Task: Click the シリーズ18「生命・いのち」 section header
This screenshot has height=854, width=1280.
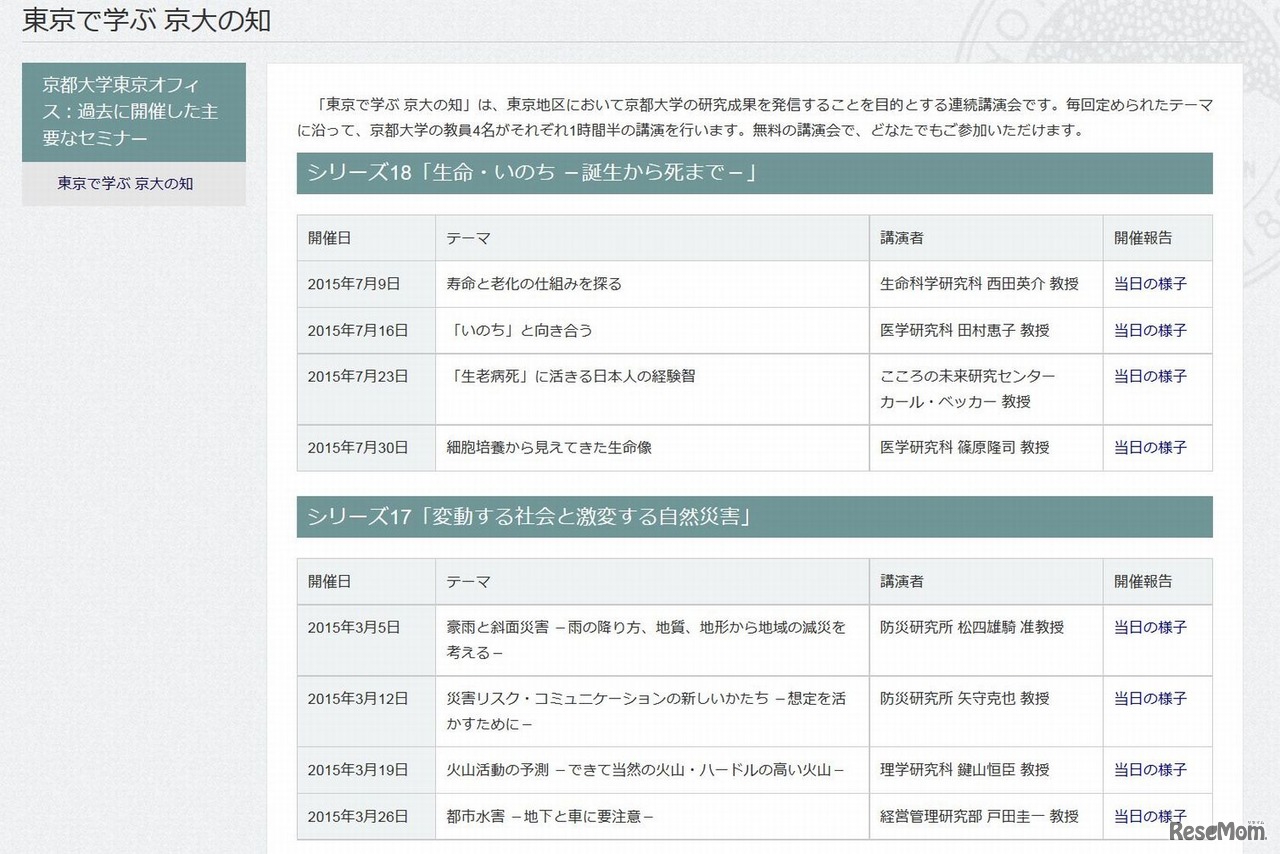Action: click(x=754, y=173)
